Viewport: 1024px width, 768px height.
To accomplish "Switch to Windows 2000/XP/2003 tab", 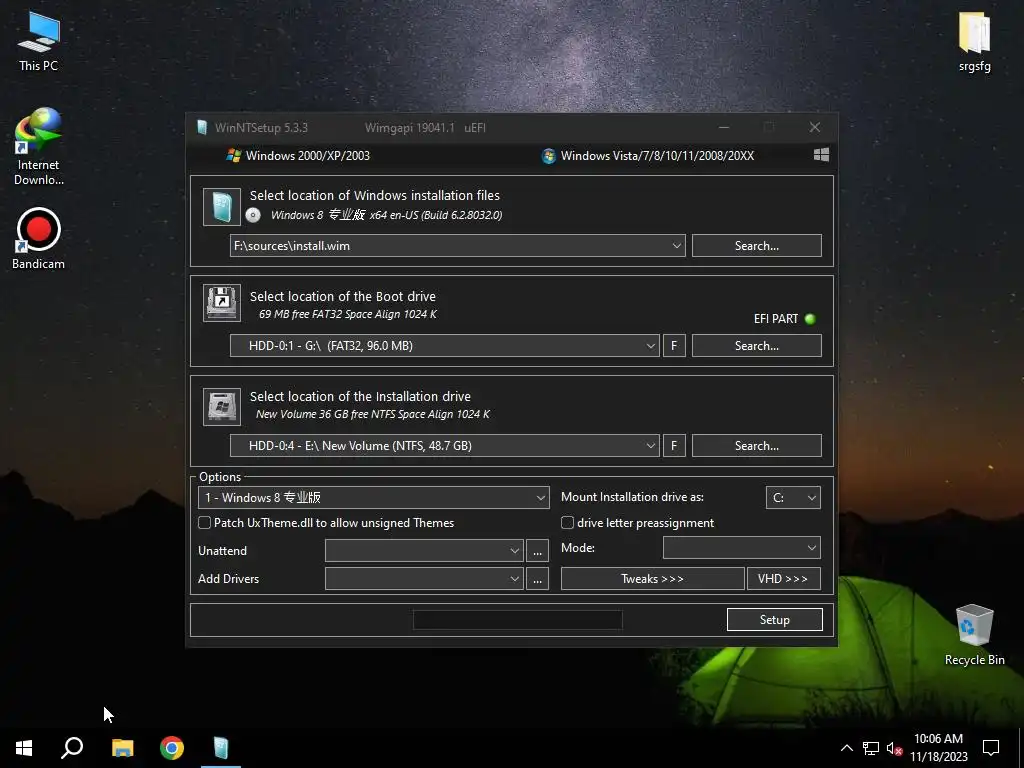I will pos(298,155).
